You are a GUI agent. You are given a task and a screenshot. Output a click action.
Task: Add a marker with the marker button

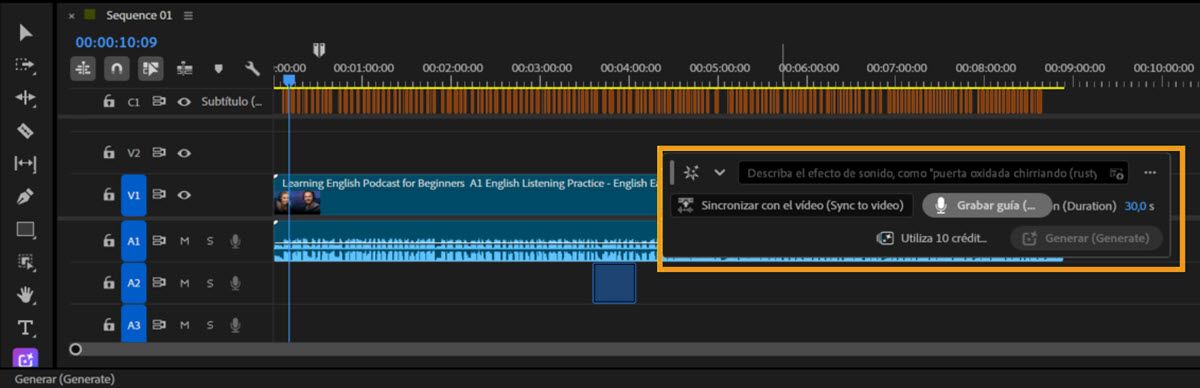point(218,69)
